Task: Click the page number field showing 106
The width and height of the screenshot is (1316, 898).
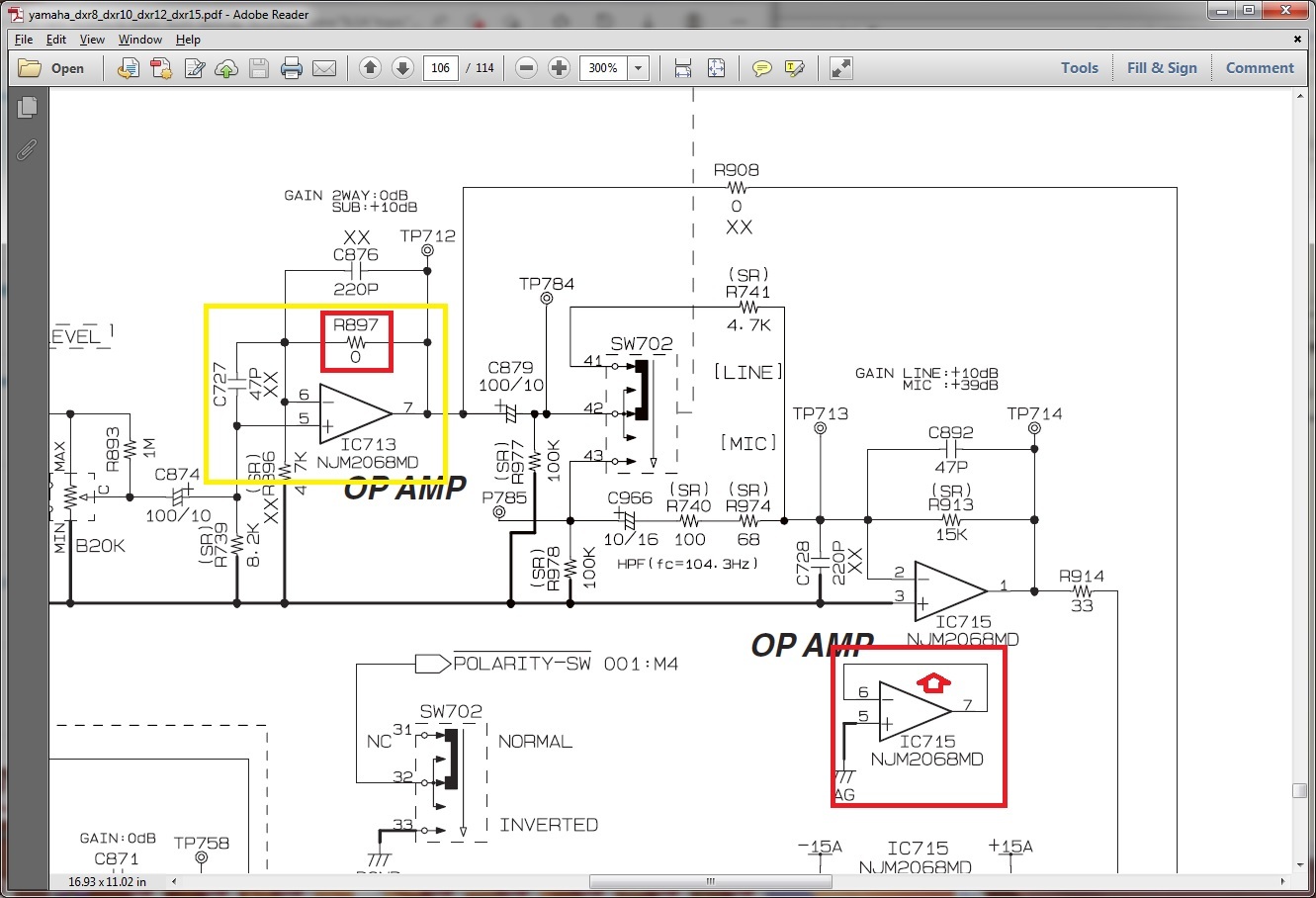Action: tap(441, 68)
